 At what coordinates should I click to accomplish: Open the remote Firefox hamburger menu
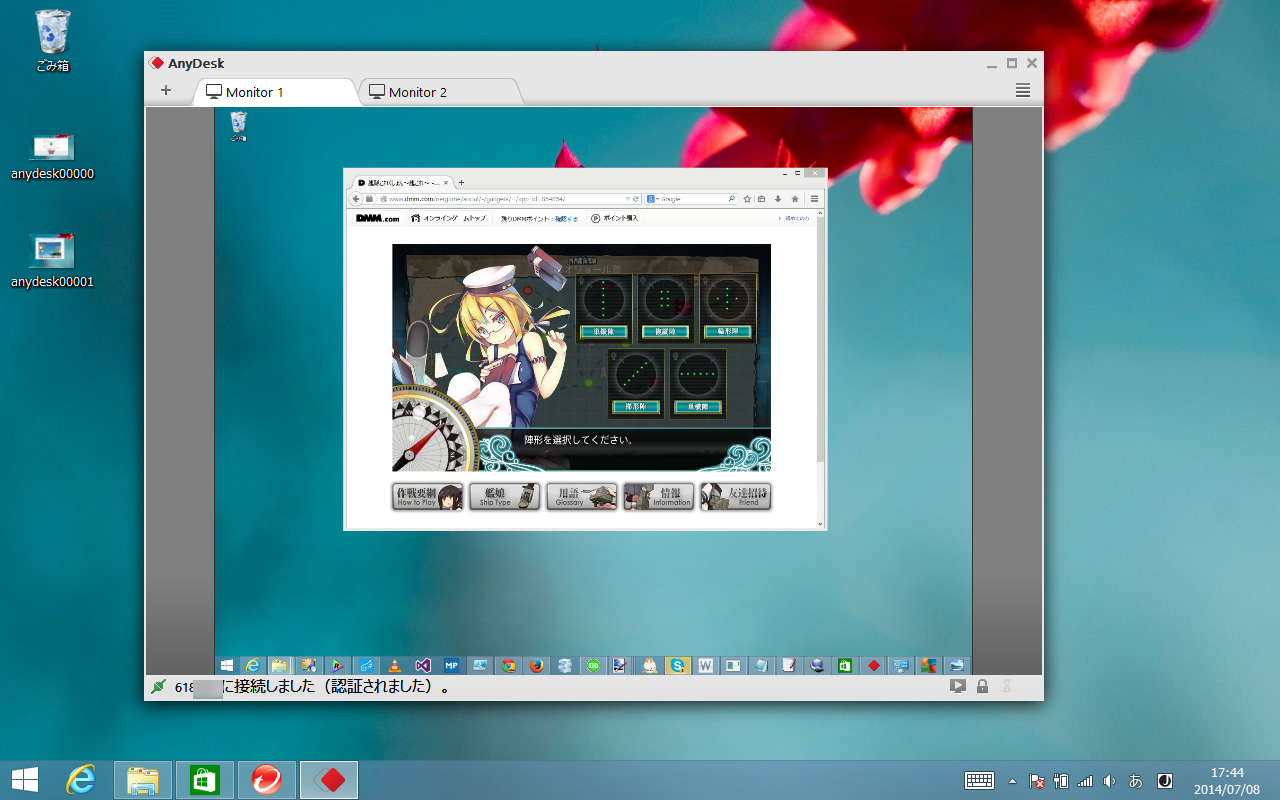coord(815,199)
